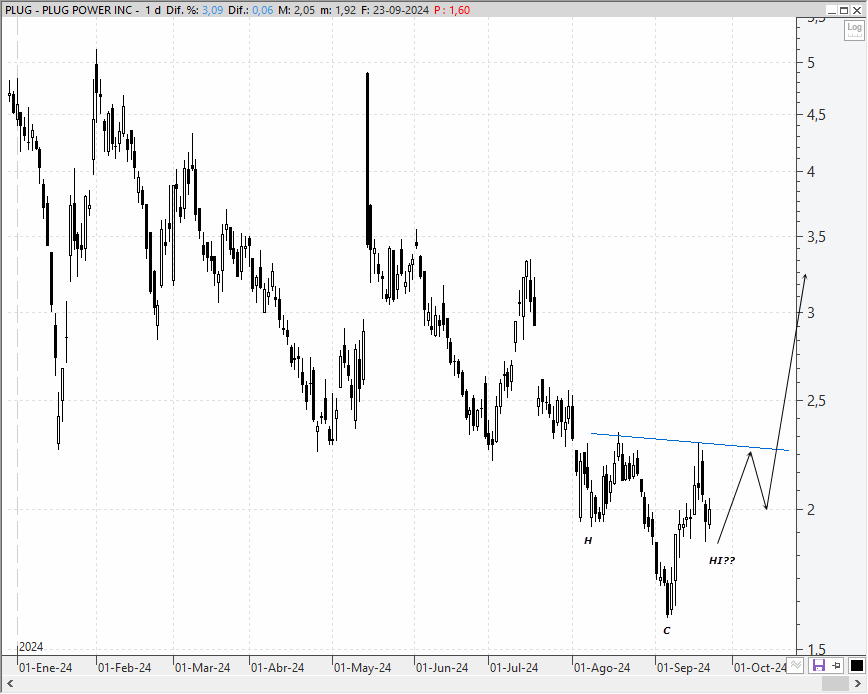The image size is (868, 694).
Task: Click the 'Dif. %: 3,09' value
Action: 194,10
